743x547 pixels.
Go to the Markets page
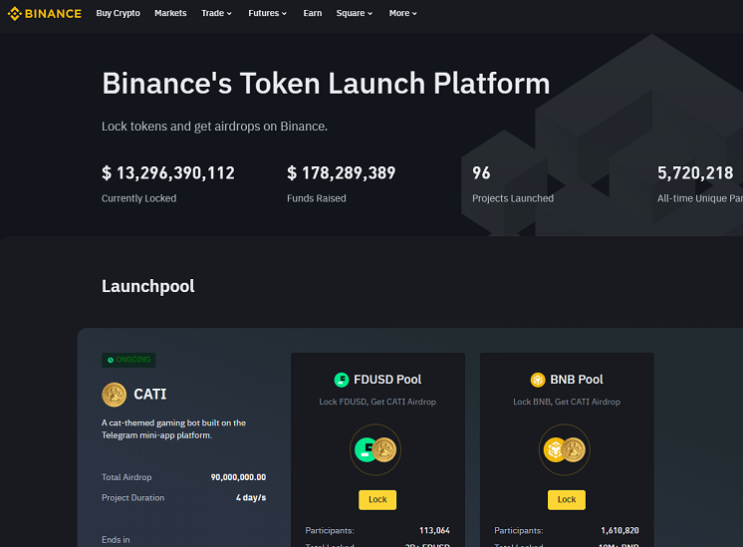tap(170, 13)
